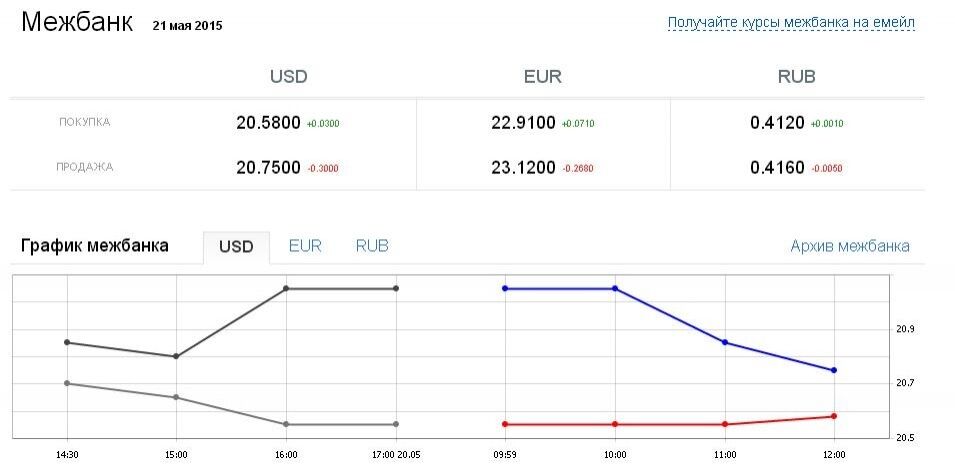Click the USD buy rate 20.5800
The width and height of the screenshot is (955, 468).
(x=268, y=123)
